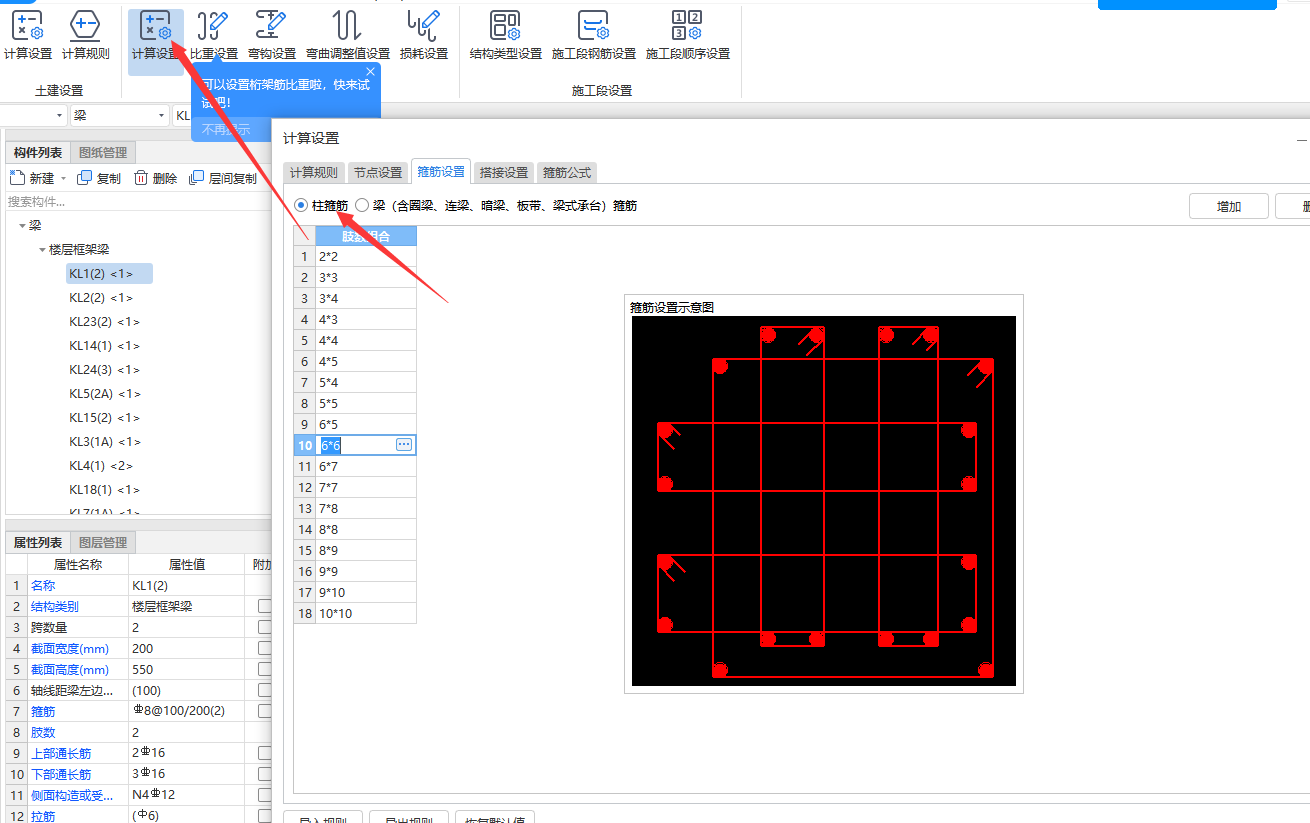This screenshot has width=1310, height=823.
Task: Open 结构类型设置
Action: click(x=505, y=35)
